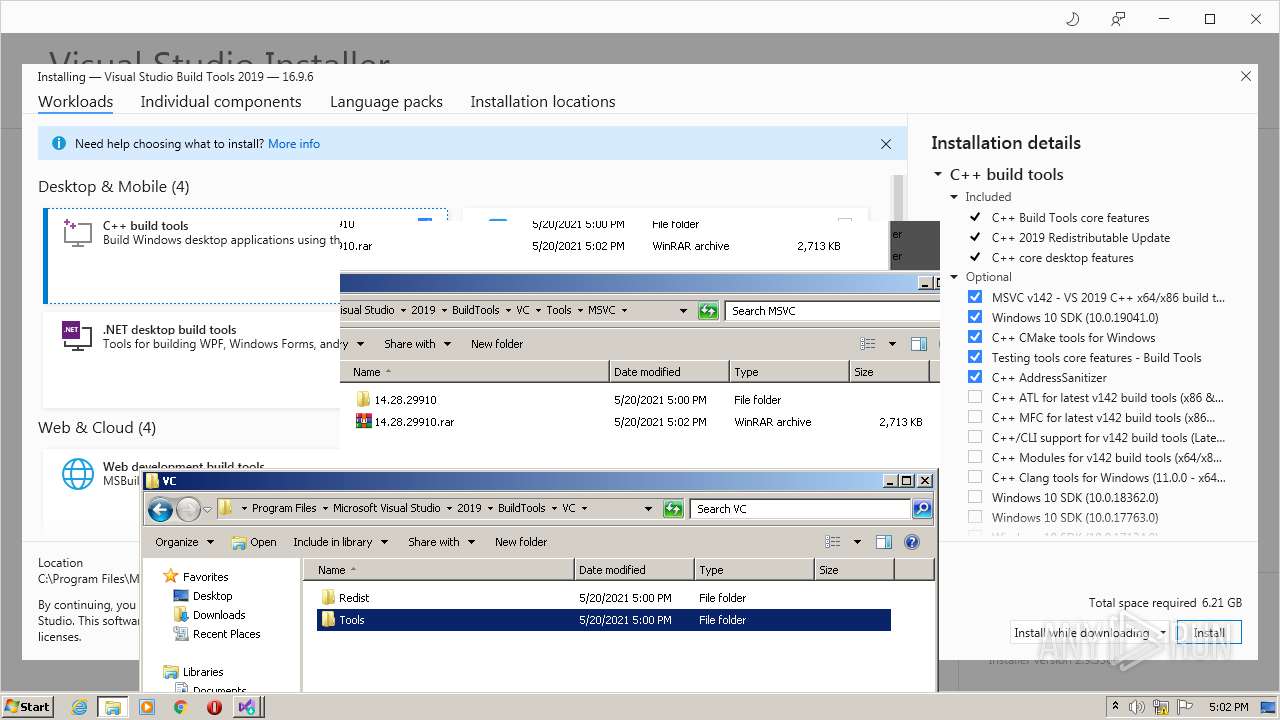Open Organize dropdown in VC window
The width and height of the screenshot is (1280, 720).
[x=184, y=542]
